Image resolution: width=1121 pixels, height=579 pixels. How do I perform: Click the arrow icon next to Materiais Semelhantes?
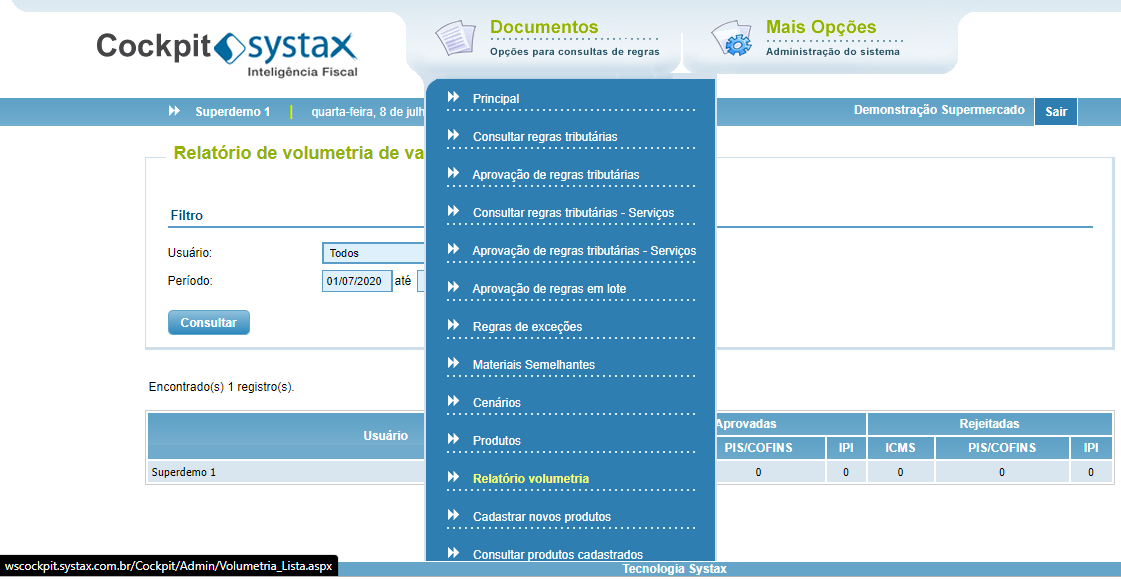453,363
